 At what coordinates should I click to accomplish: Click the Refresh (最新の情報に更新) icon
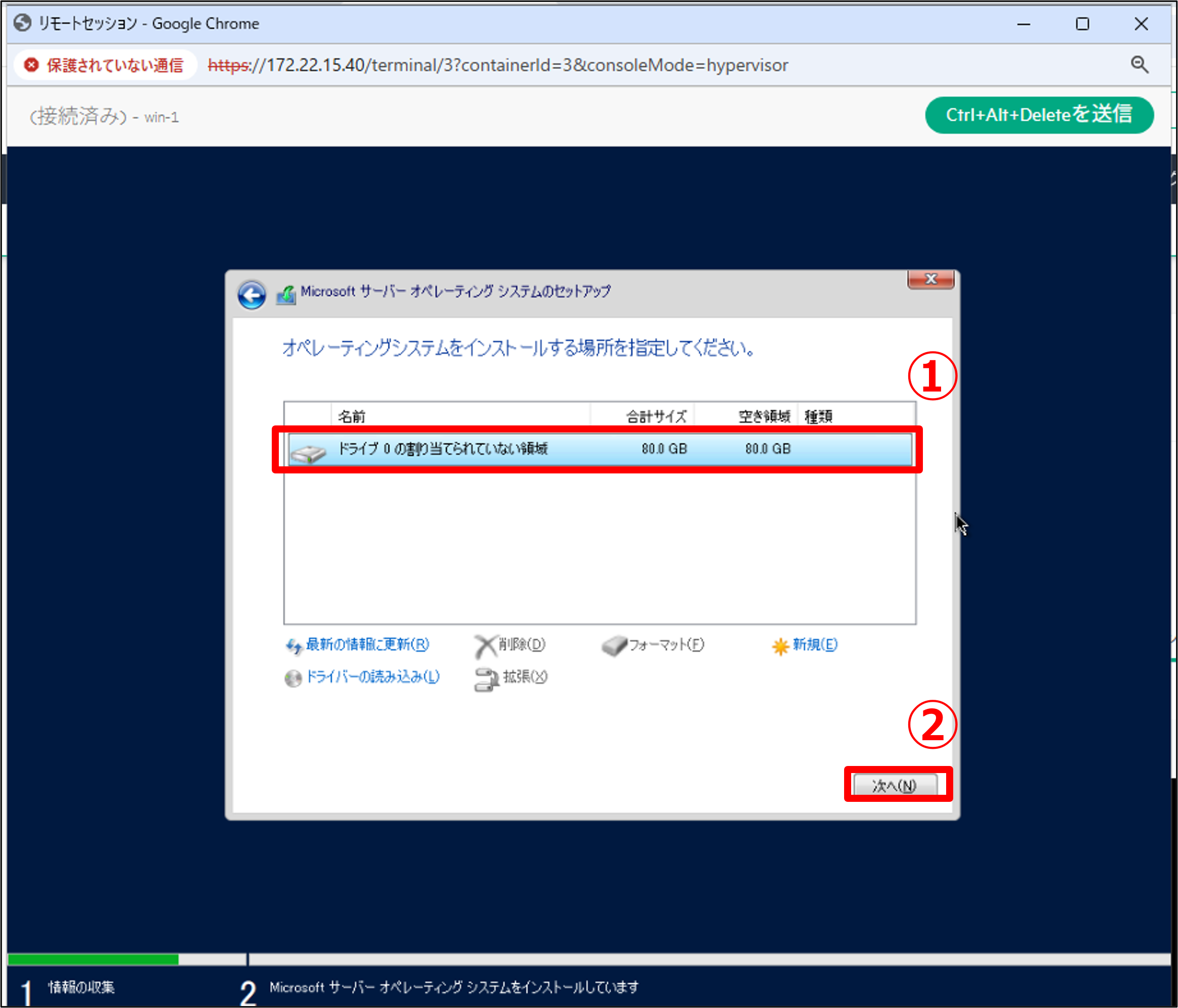[293, 646]
